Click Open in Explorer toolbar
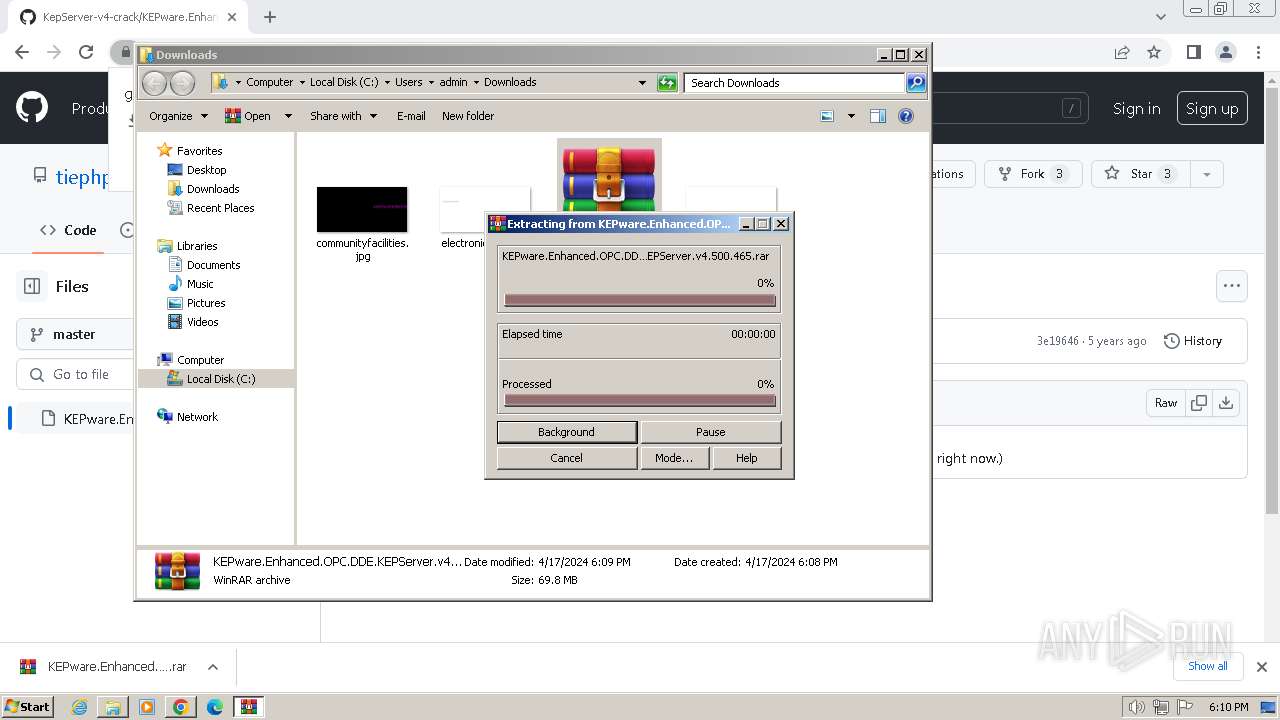Viewport: 1280px width, 720px height. [248, 116]
